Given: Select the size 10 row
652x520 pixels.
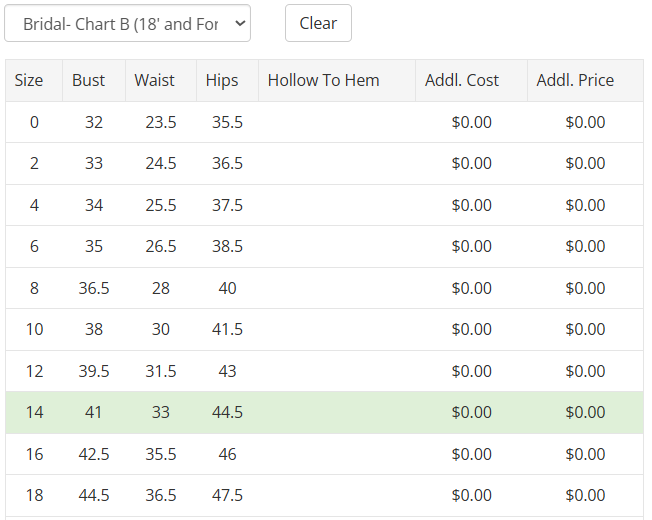Looking at the screenshot, I should [x=35, y=329].
